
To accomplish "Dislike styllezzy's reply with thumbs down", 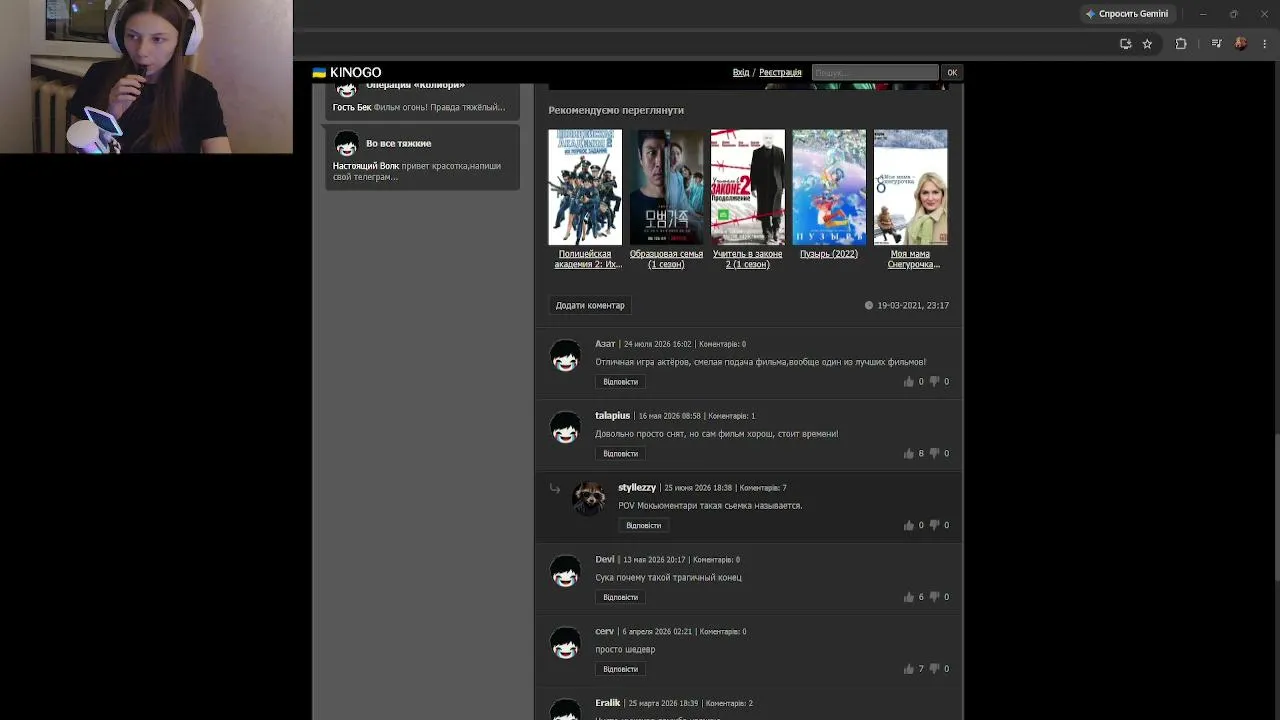I will (934, 526).
